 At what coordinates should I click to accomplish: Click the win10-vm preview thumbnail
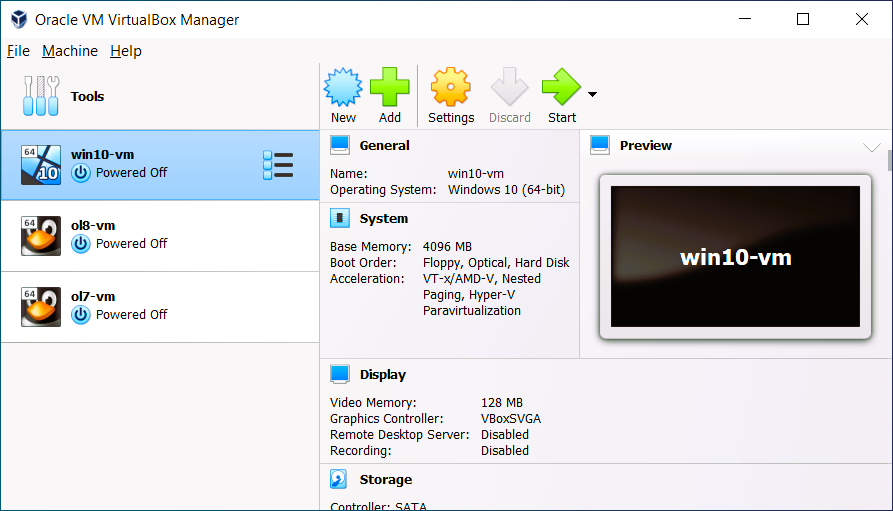735,256
